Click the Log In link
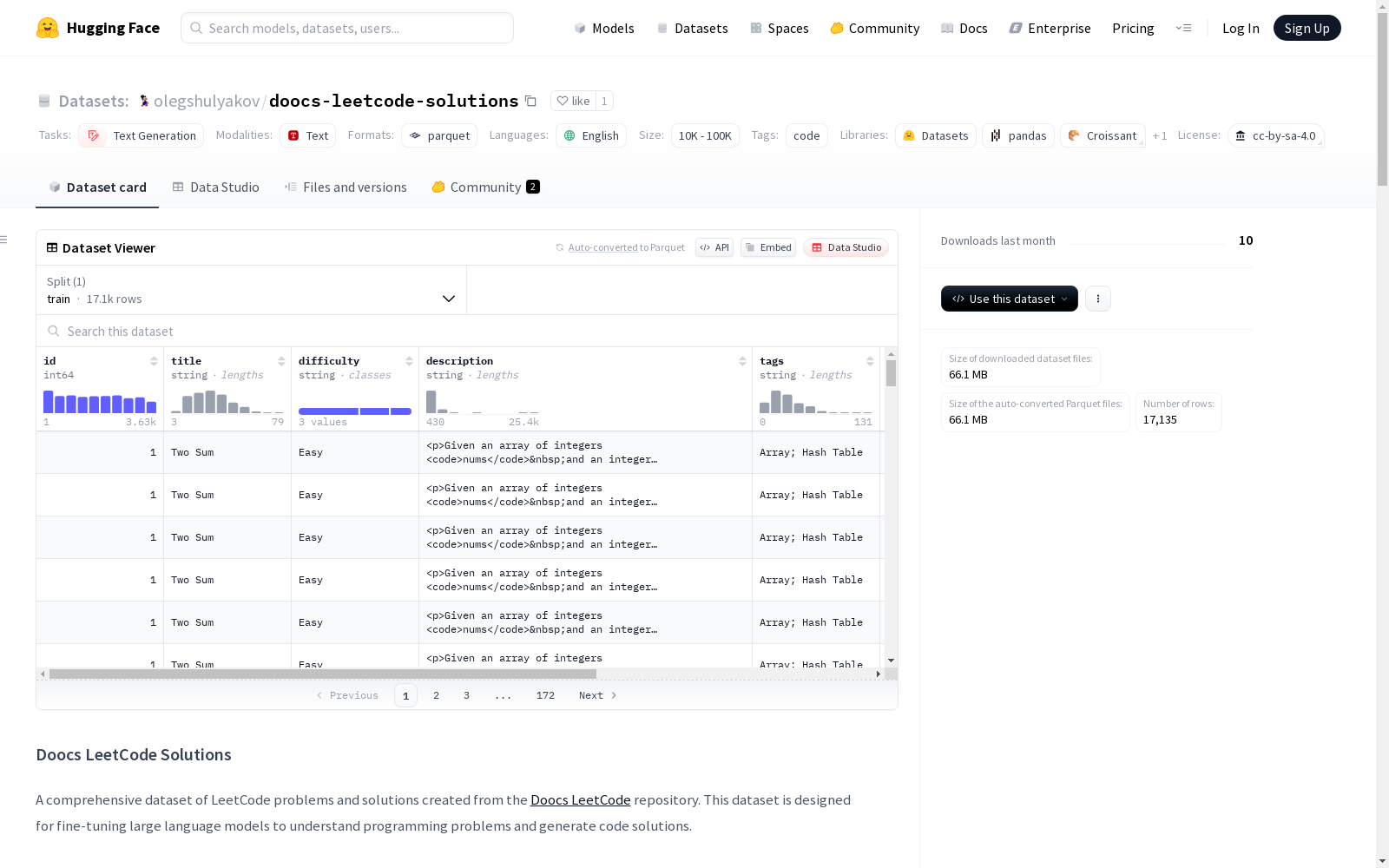This screenshot has height=868, width=1389. 1241,28
